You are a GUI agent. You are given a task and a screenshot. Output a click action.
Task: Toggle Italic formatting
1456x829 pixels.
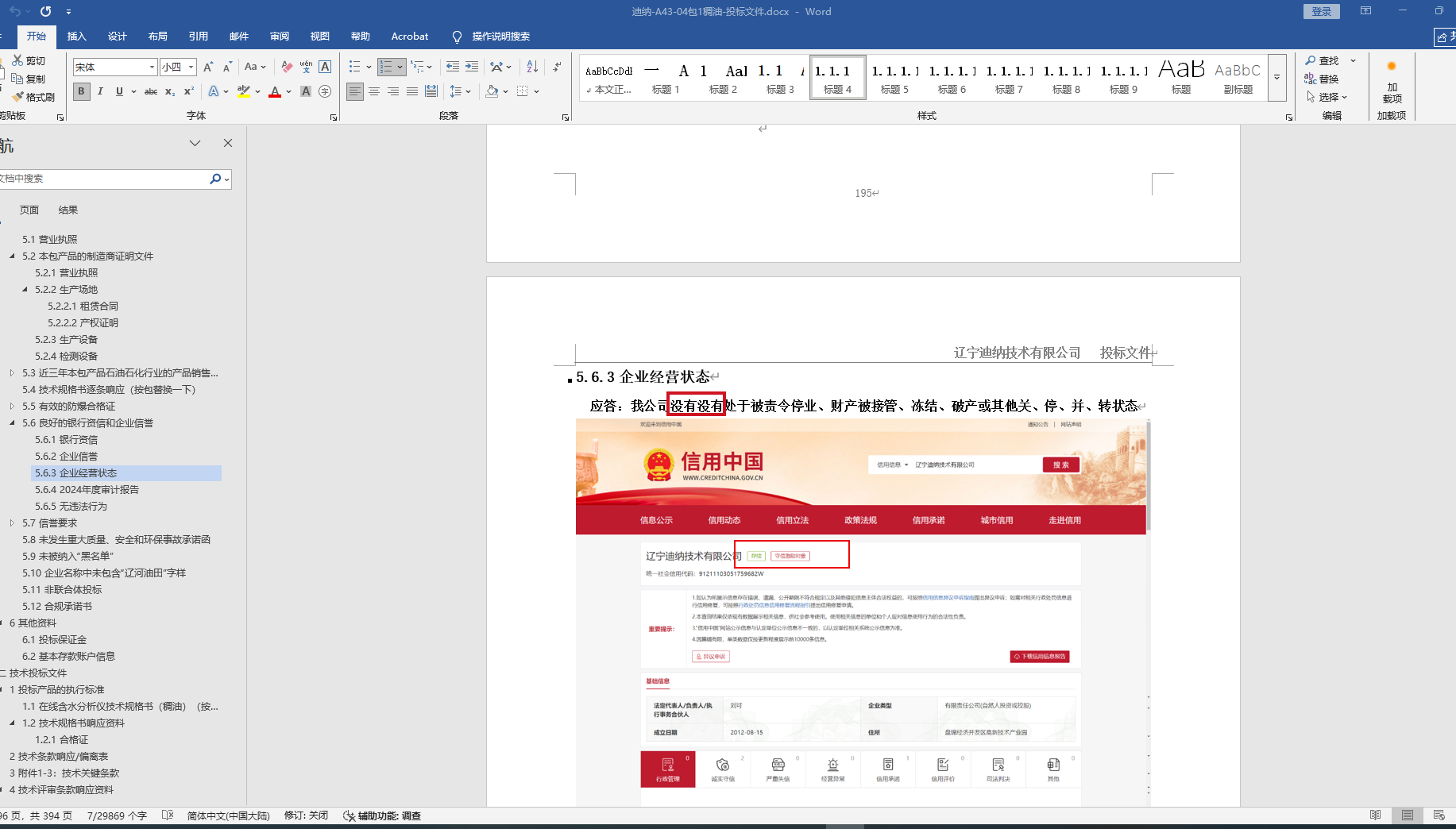pos(100,92)
